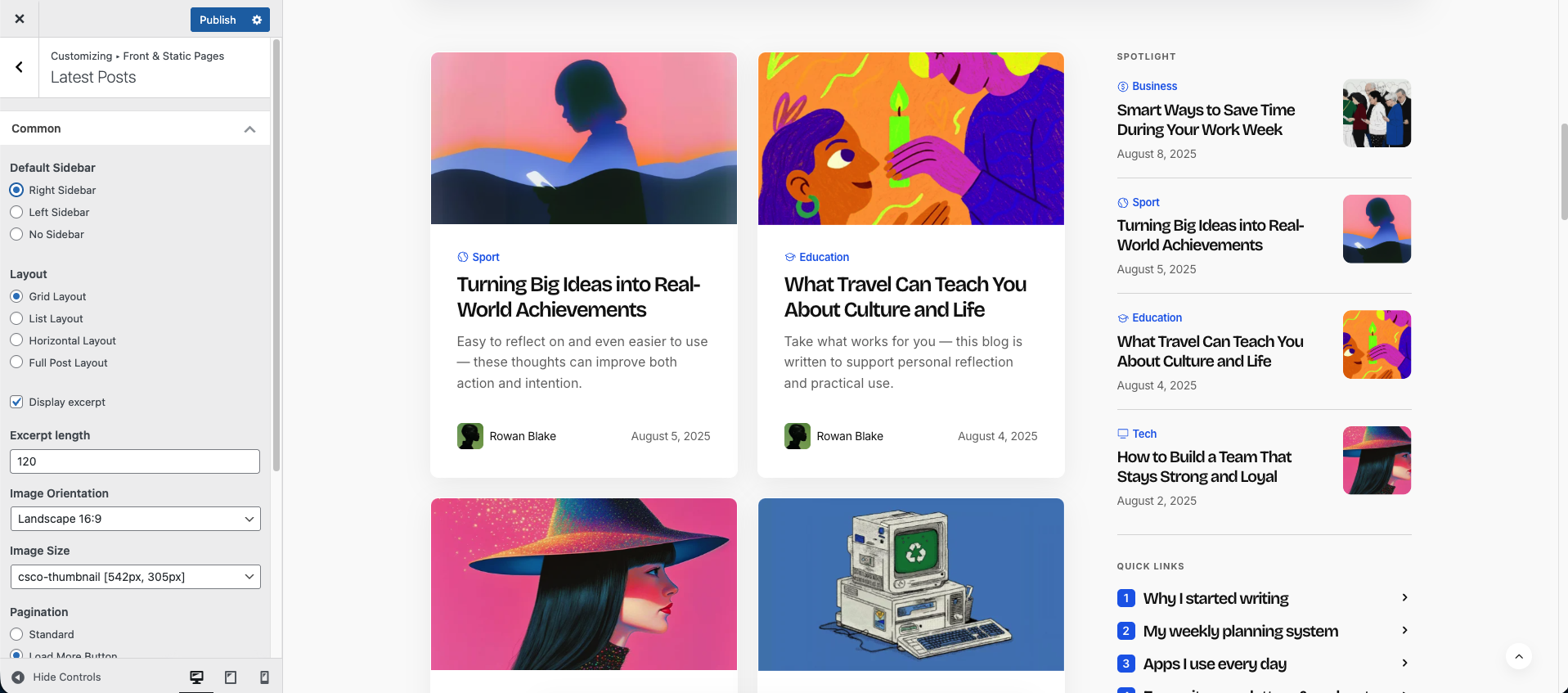This screenshot has height=693, width=1568.
Task: Switch to desktop preview device icon
Action: (196, 677)
